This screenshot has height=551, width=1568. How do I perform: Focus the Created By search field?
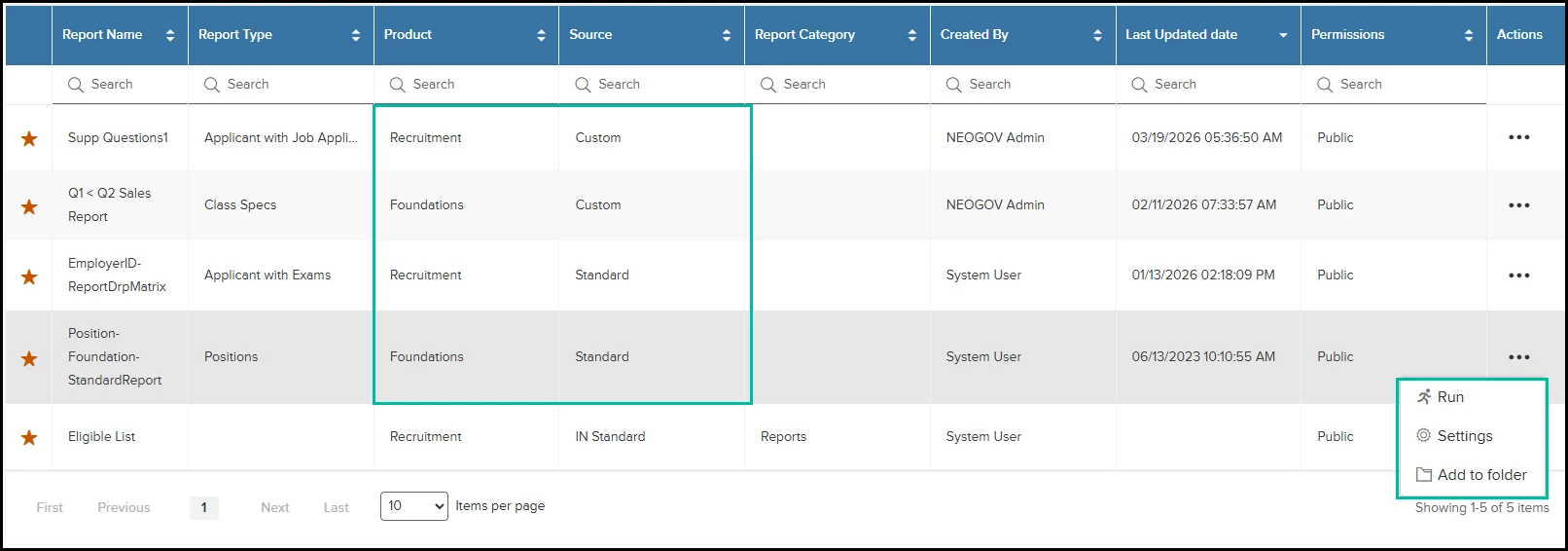click(x=1022, y=85)
